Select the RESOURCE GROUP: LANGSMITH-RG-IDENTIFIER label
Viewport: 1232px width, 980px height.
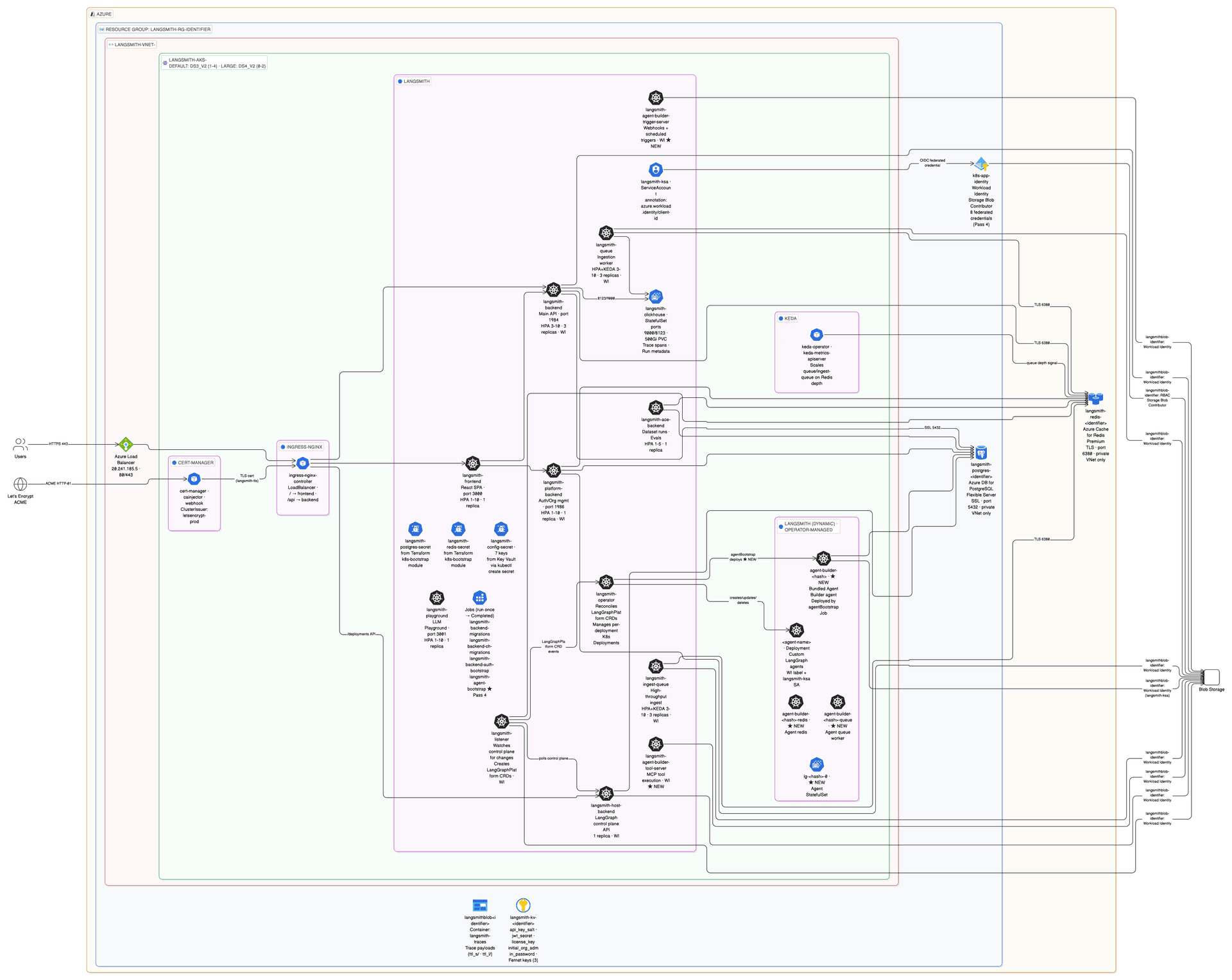coord(155,30)
